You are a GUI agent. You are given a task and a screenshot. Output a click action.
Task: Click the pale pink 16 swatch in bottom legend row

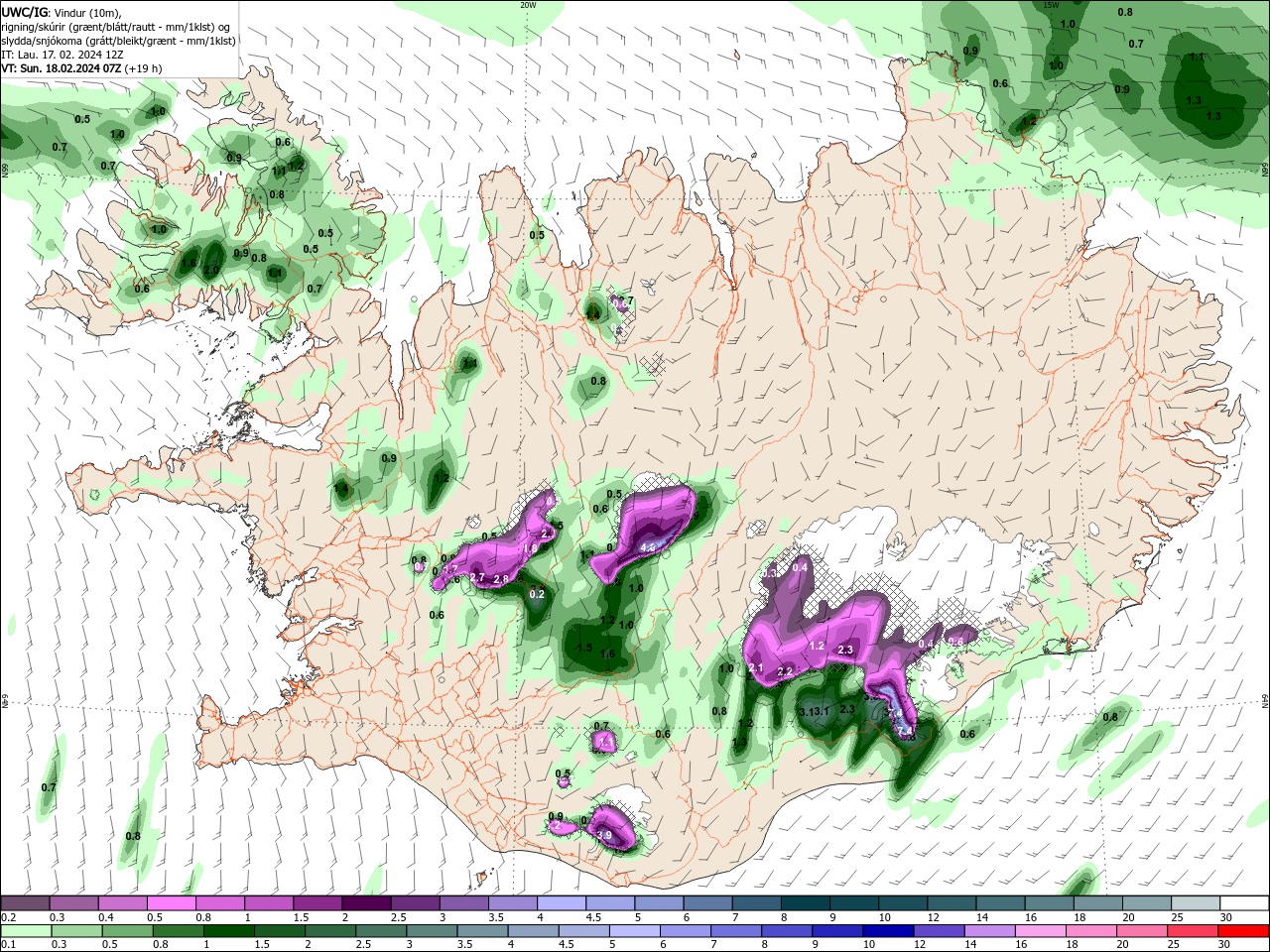pos(1042,931)
